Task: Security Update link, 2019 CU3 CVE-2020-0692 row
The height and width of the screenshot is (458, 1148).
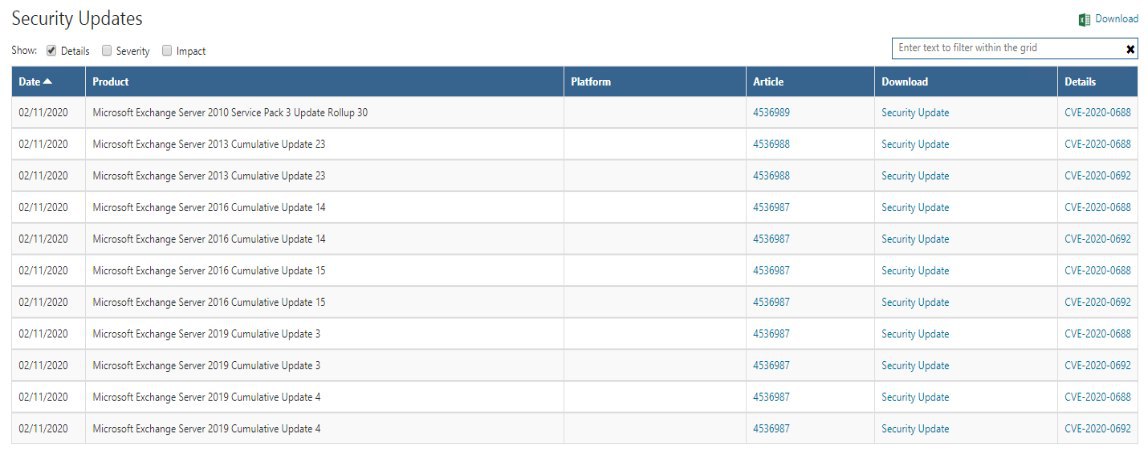Action: 915,365
